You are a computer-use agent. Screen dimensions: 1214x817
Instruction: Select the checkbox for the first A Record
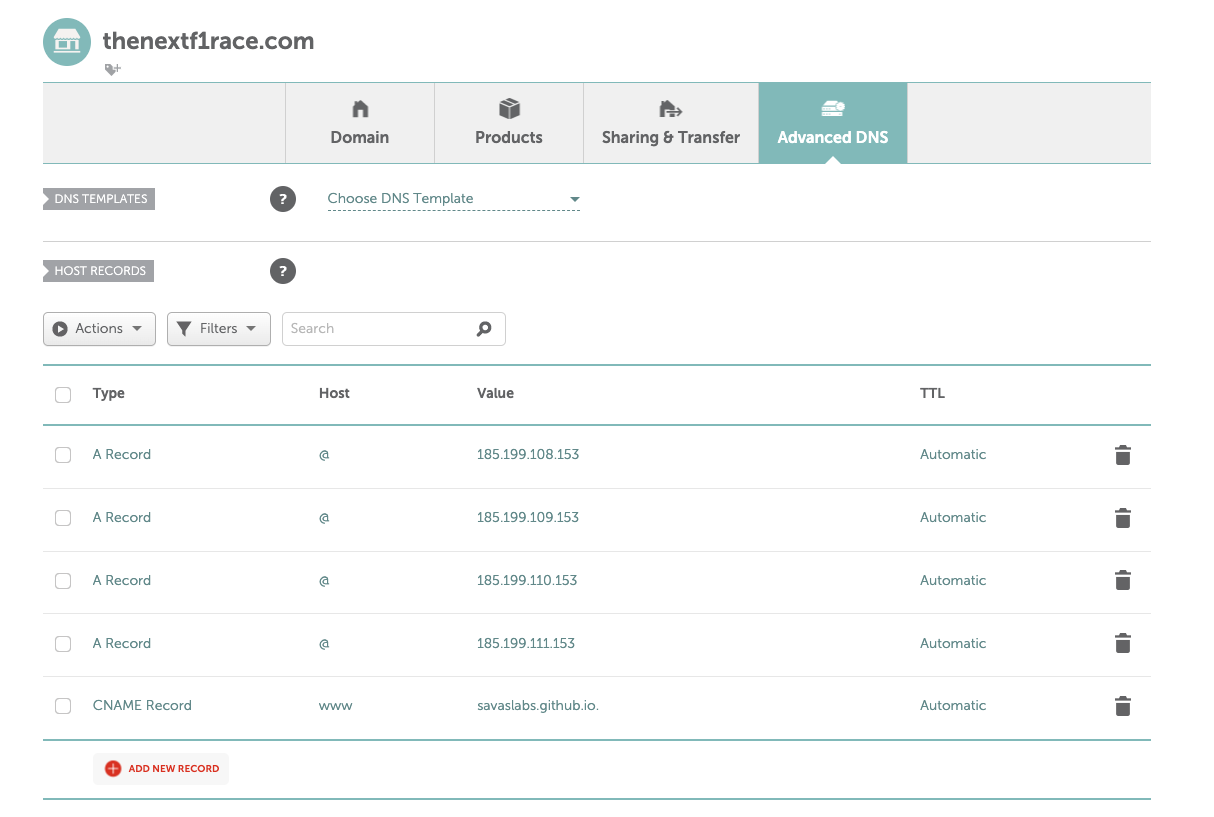[63, 454]
